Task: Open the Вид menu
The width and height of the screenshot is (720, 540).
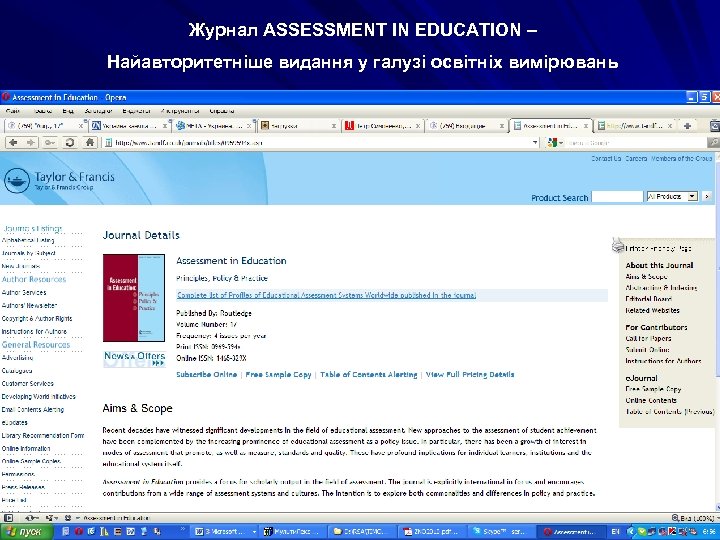Action: click(x=68, y=111)
